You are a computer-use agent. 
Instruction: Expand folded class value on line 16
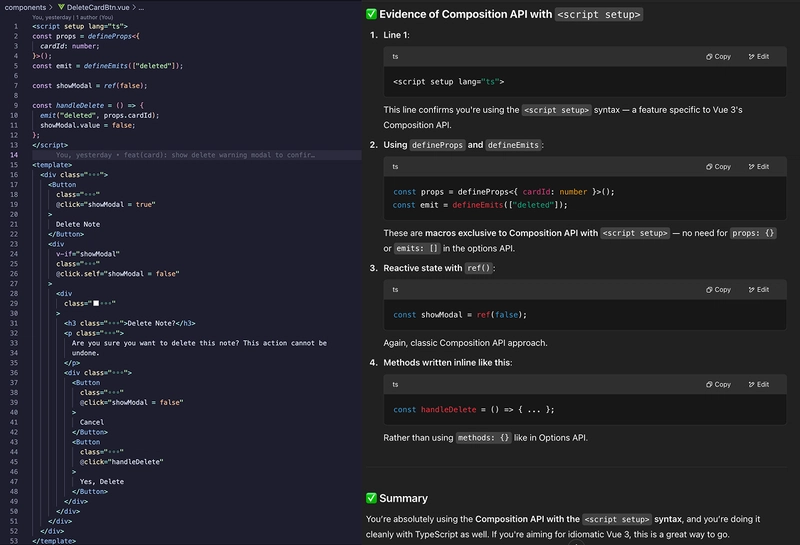(92, 175)
